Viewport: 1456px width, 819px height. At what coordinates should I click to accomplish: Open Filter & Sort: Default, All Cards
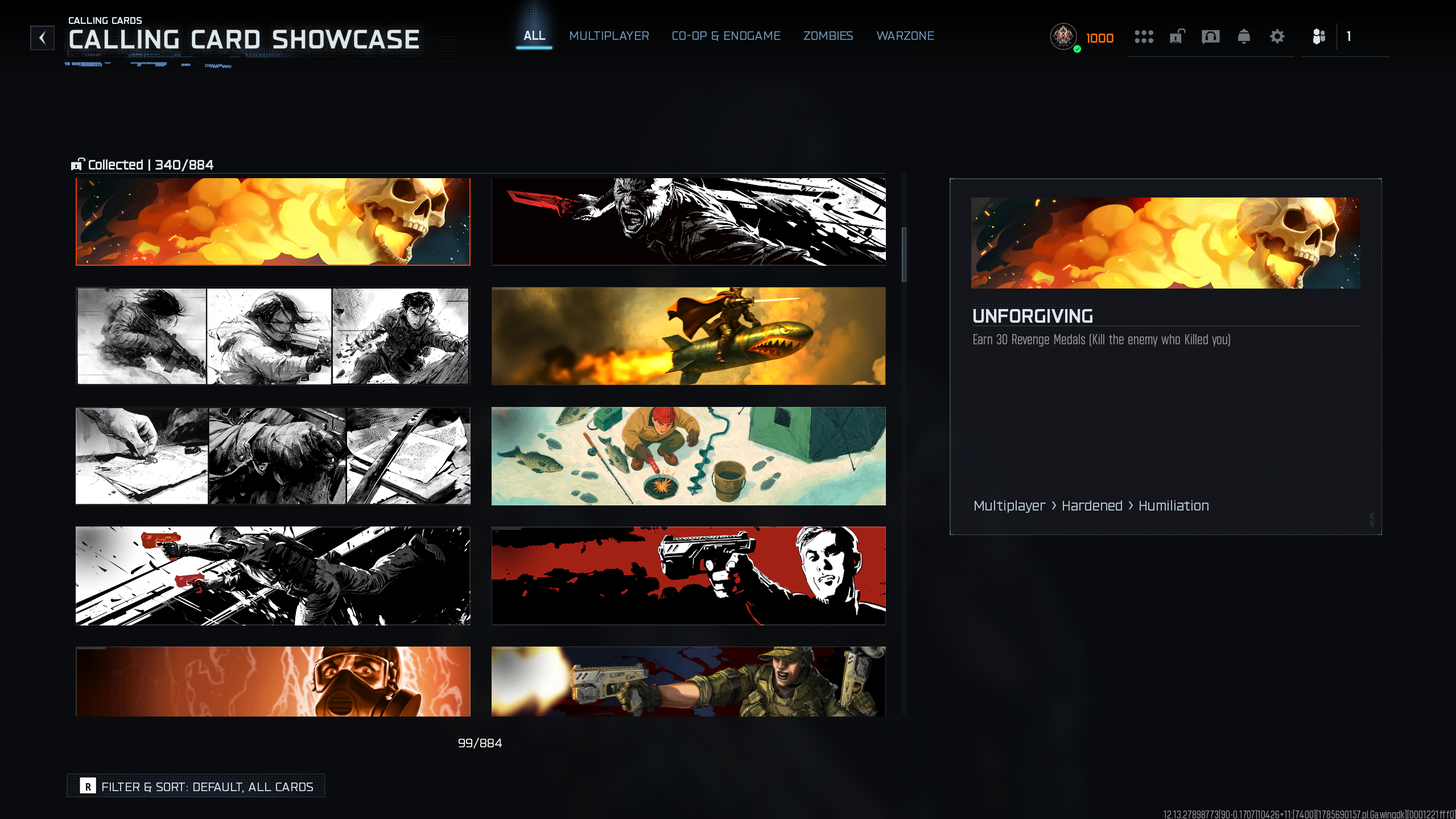click(x=196, y=786)
